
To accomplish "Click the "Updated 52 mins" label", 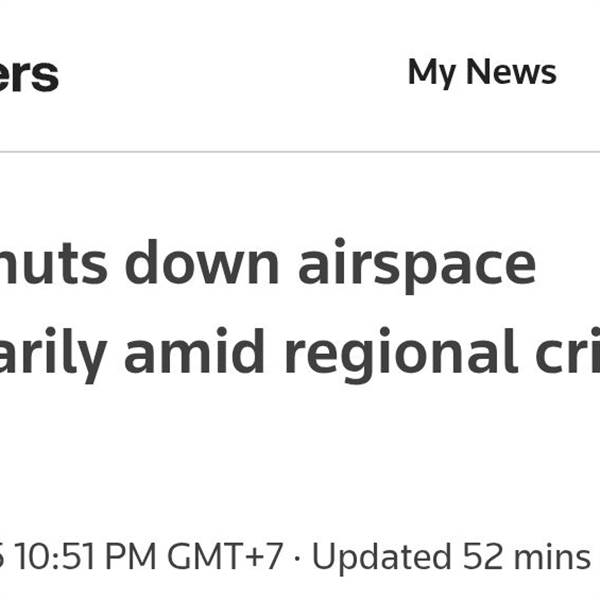I will [452, 558].
